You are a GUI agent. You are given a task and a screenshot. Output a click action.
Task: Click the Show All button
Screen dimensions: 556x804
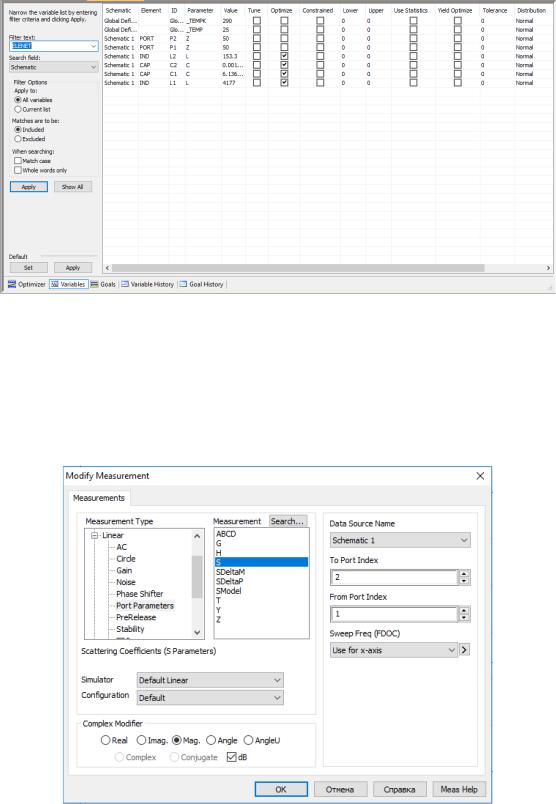(73, 187)
